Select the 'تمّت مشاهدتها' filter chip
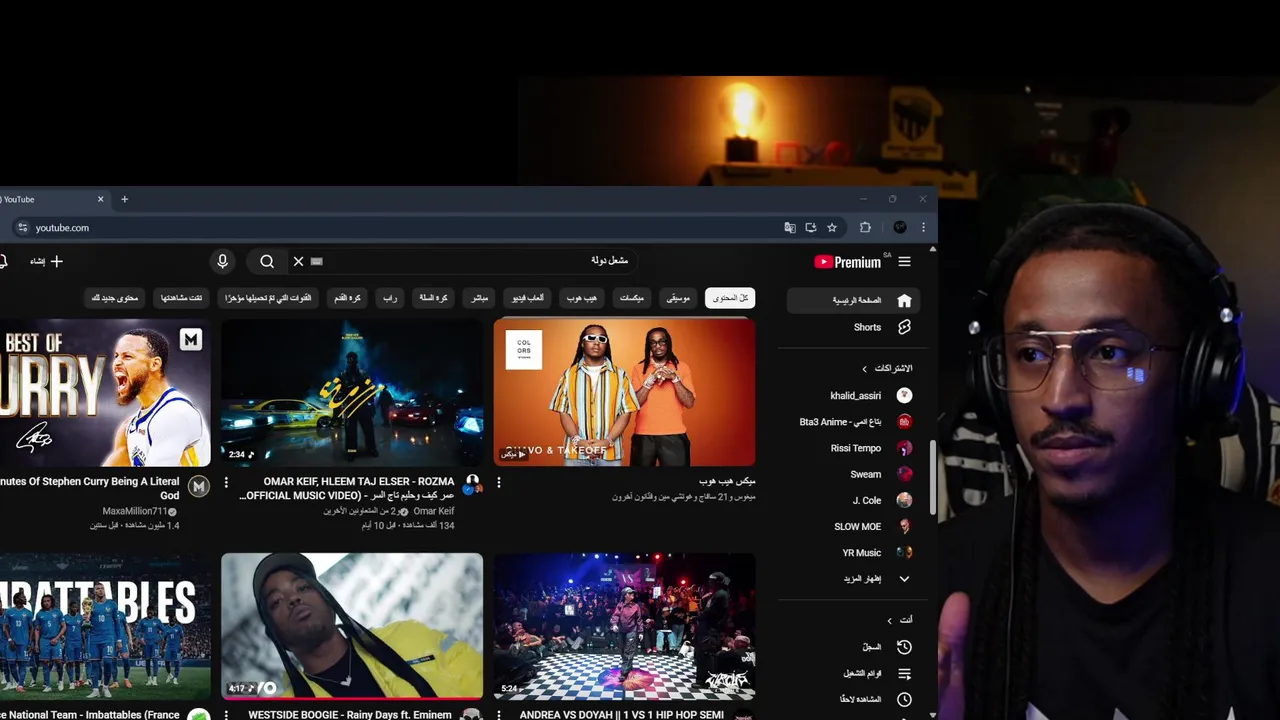 182,298
